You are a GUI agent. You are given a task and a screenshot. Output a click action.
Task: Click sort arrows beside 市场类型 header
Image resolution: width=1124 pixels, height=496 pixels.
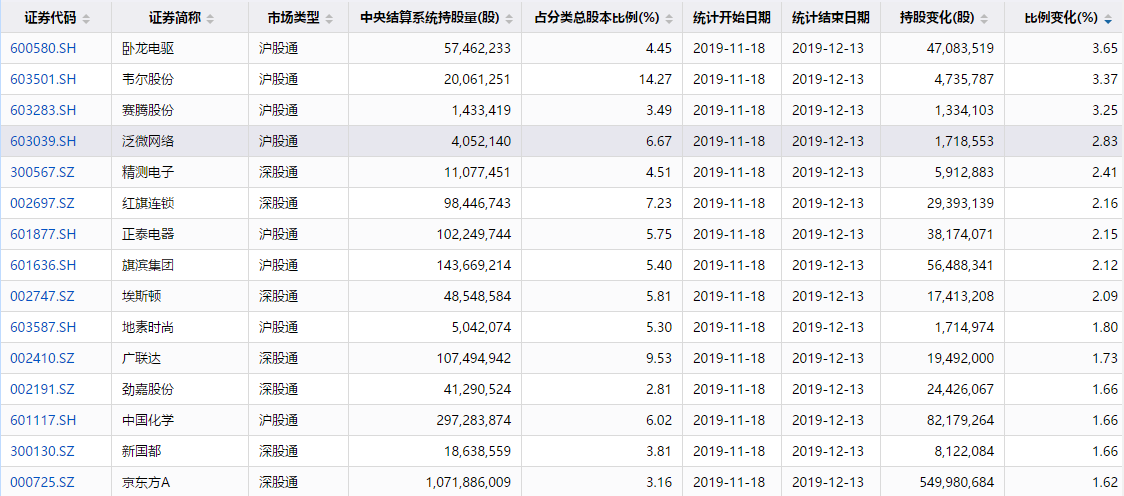(329, 19)
